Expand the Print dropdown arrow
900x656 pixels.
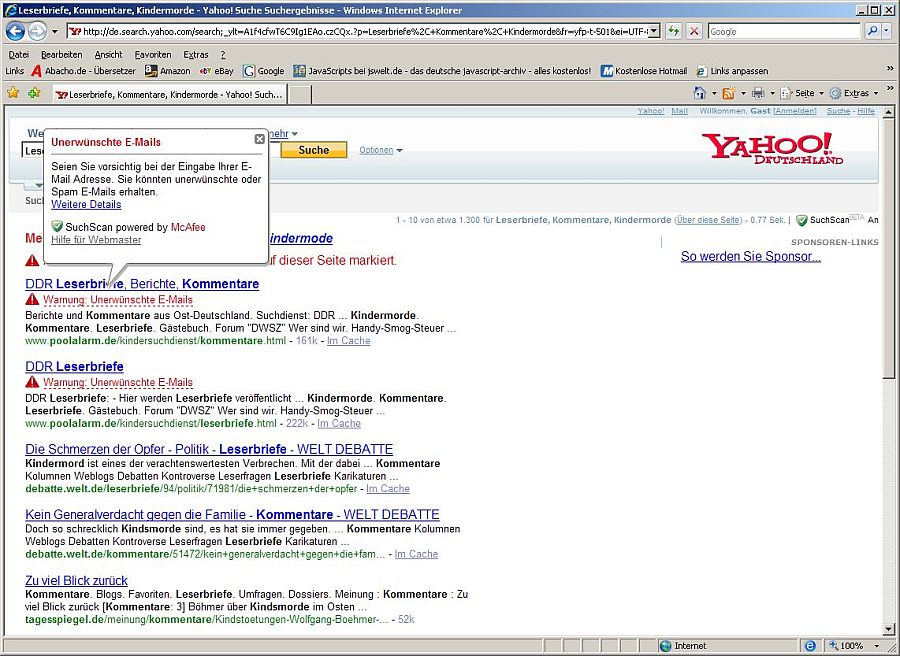point(773,93)
